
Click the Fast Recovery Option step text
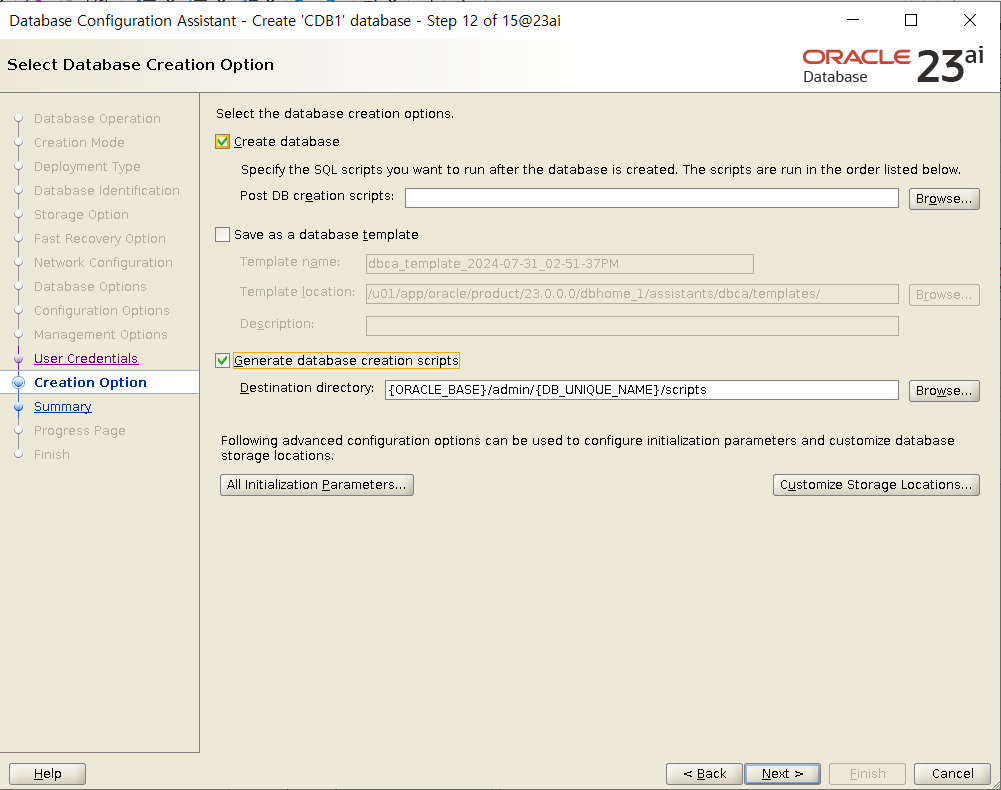100,238
